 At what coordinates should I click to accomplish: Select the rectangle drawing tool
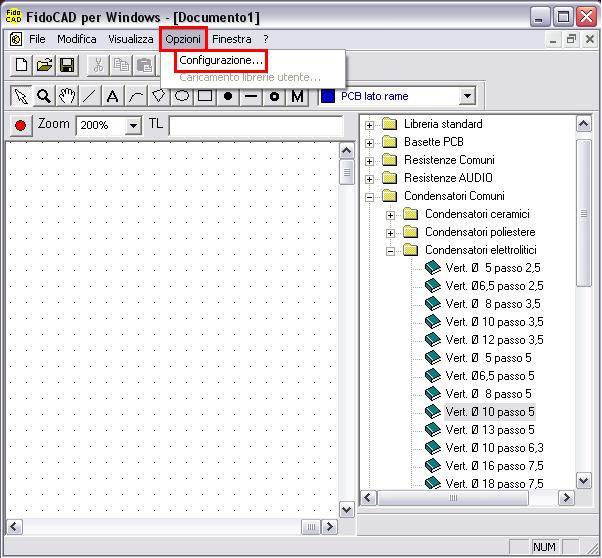pos(205,96)
